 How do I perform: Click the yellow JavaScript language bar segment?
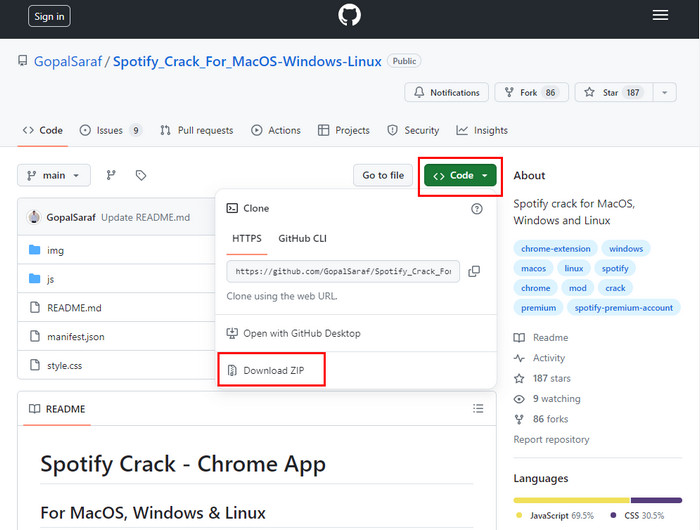(571, 500)
